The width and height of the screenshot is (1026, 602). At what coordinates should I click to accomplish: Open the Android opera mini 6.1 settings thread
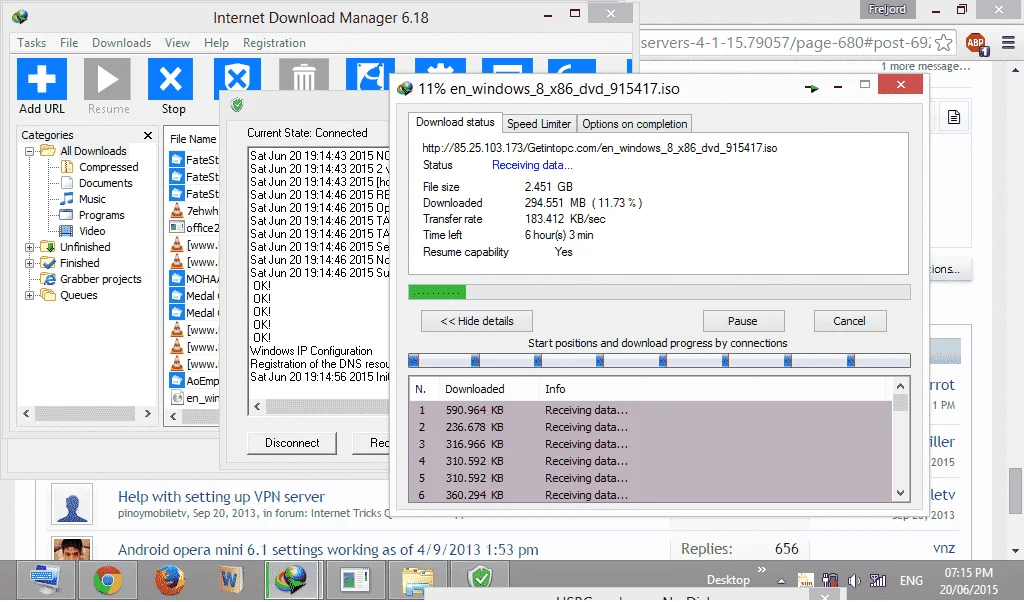coord(328,550)
